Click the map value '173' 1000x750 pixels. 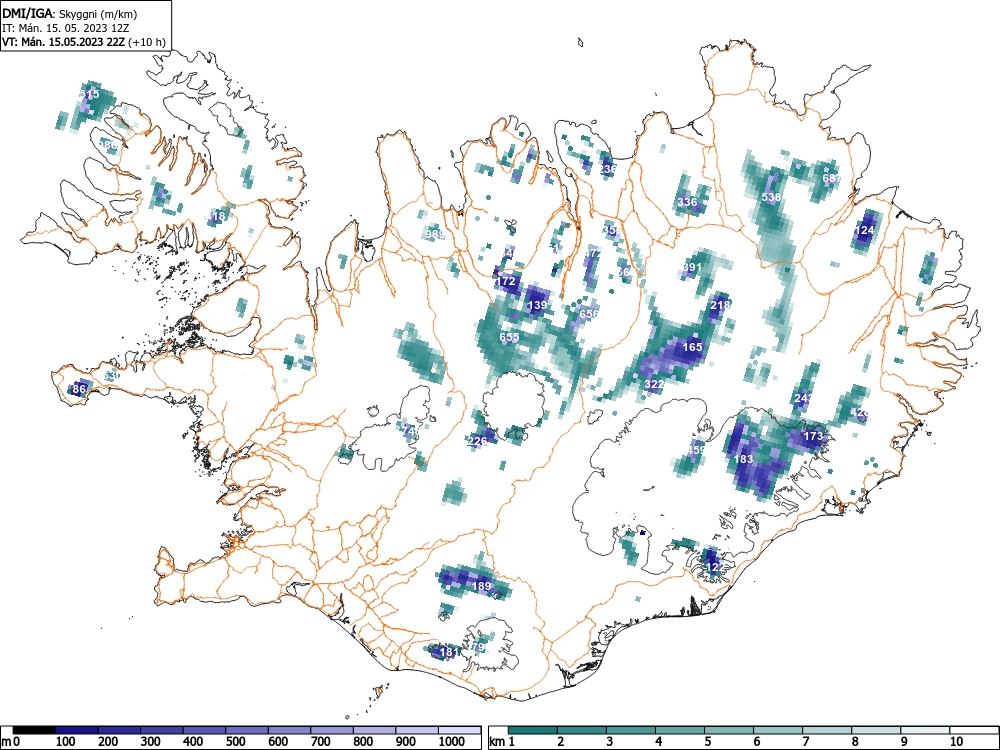(813, 436)
